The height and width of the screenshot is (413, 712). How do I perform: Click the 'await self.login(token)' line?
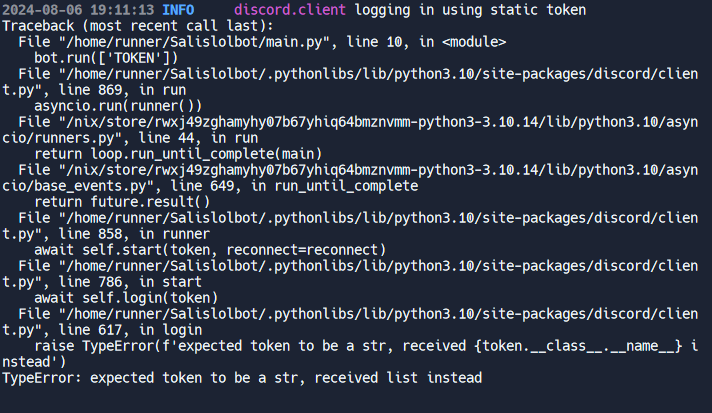coord(126,298)
